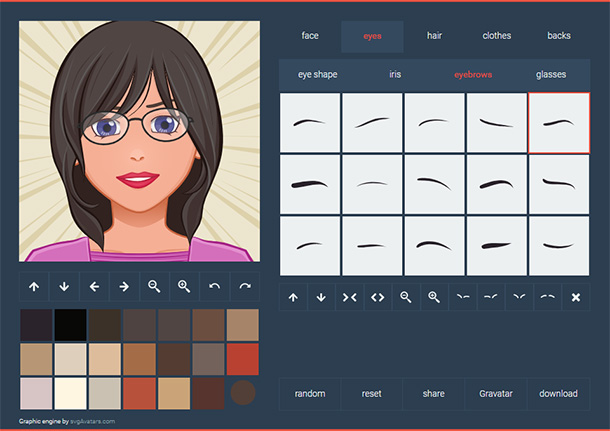Pick the round brown custom color circle
Viewport: 610px width, 431px height.
point(243,393)
